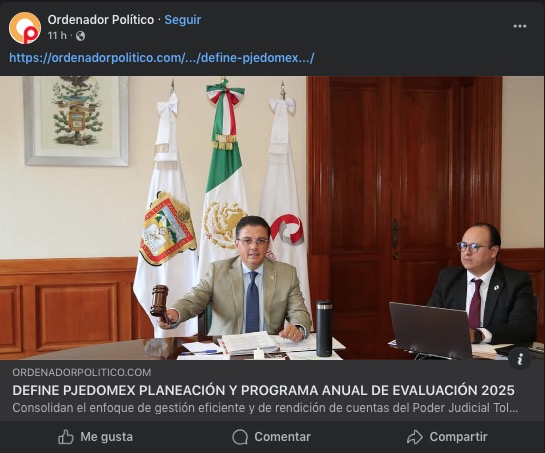Viewport: 545px width, 453px height.
Task: Follow the page with Seguir
Action: click(x=183, y=20)
